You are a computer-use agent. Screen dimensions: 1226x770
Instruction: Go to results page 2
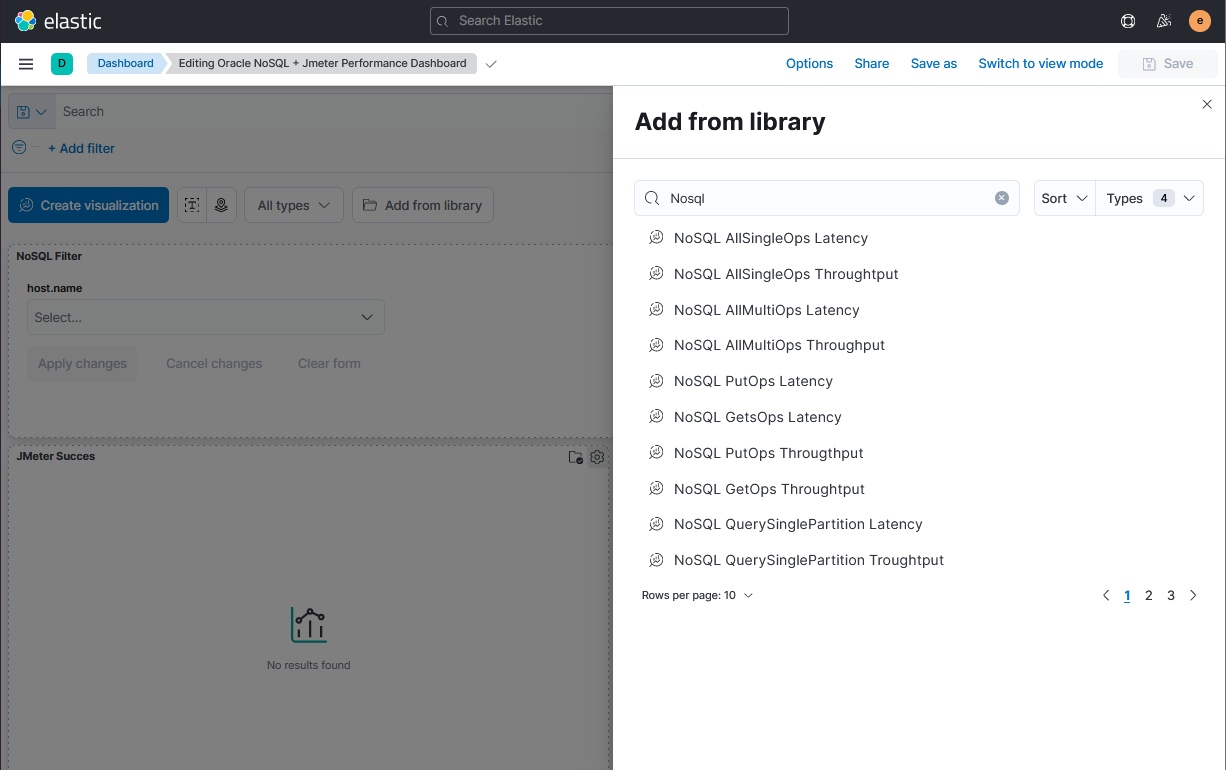1149,595
